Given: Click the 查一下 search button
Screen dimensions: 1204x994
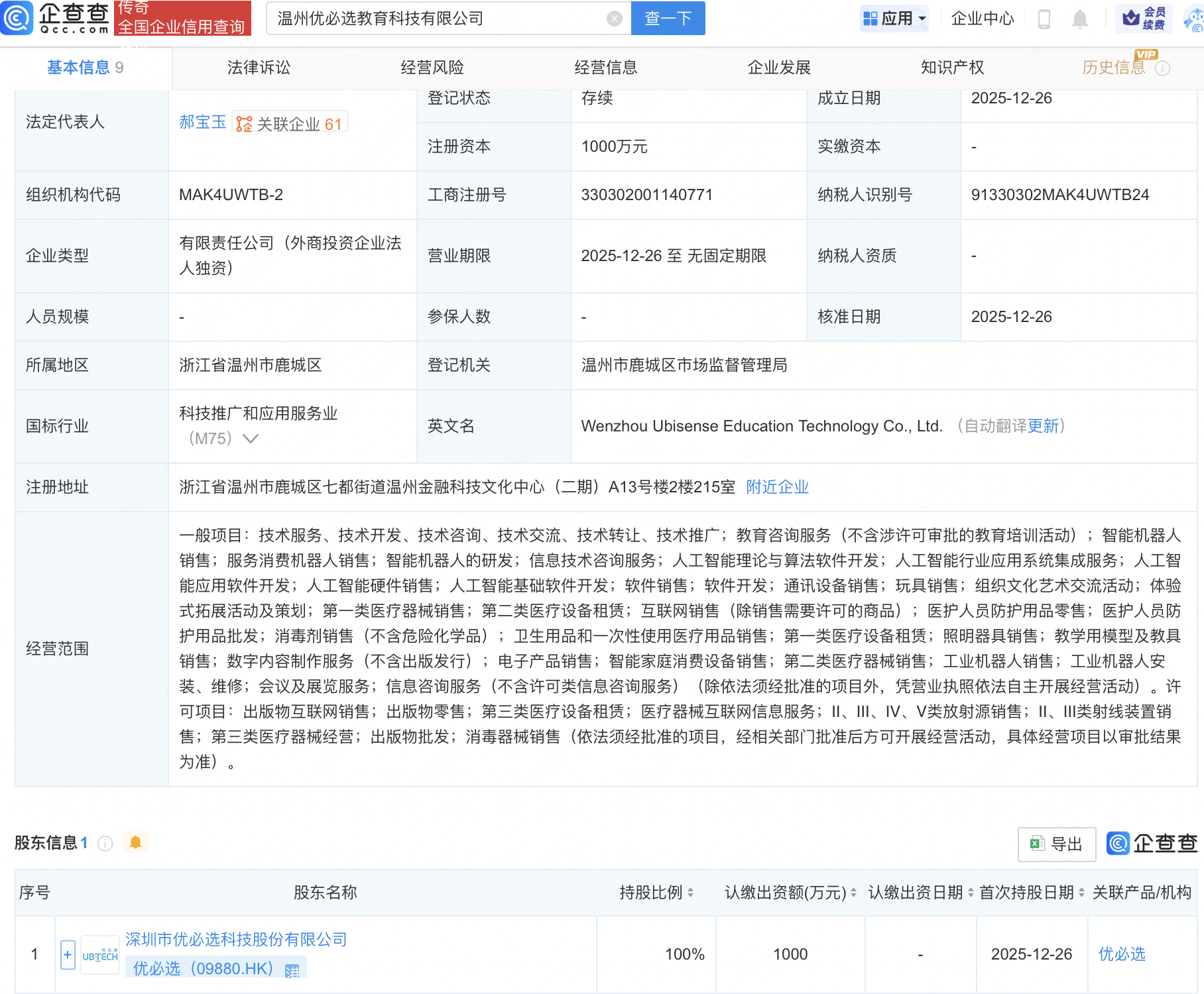Looking at the screenshot, I should pyautogui.click(x=668, y=19).
